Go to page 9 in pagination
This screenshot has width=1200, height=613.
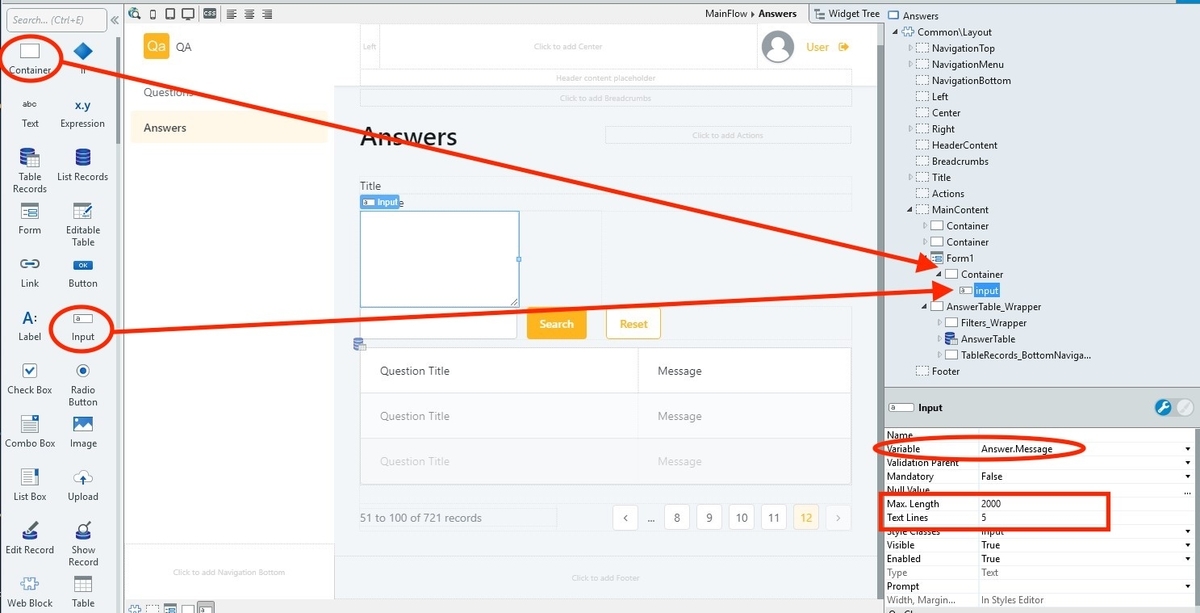tap(709, 517)
